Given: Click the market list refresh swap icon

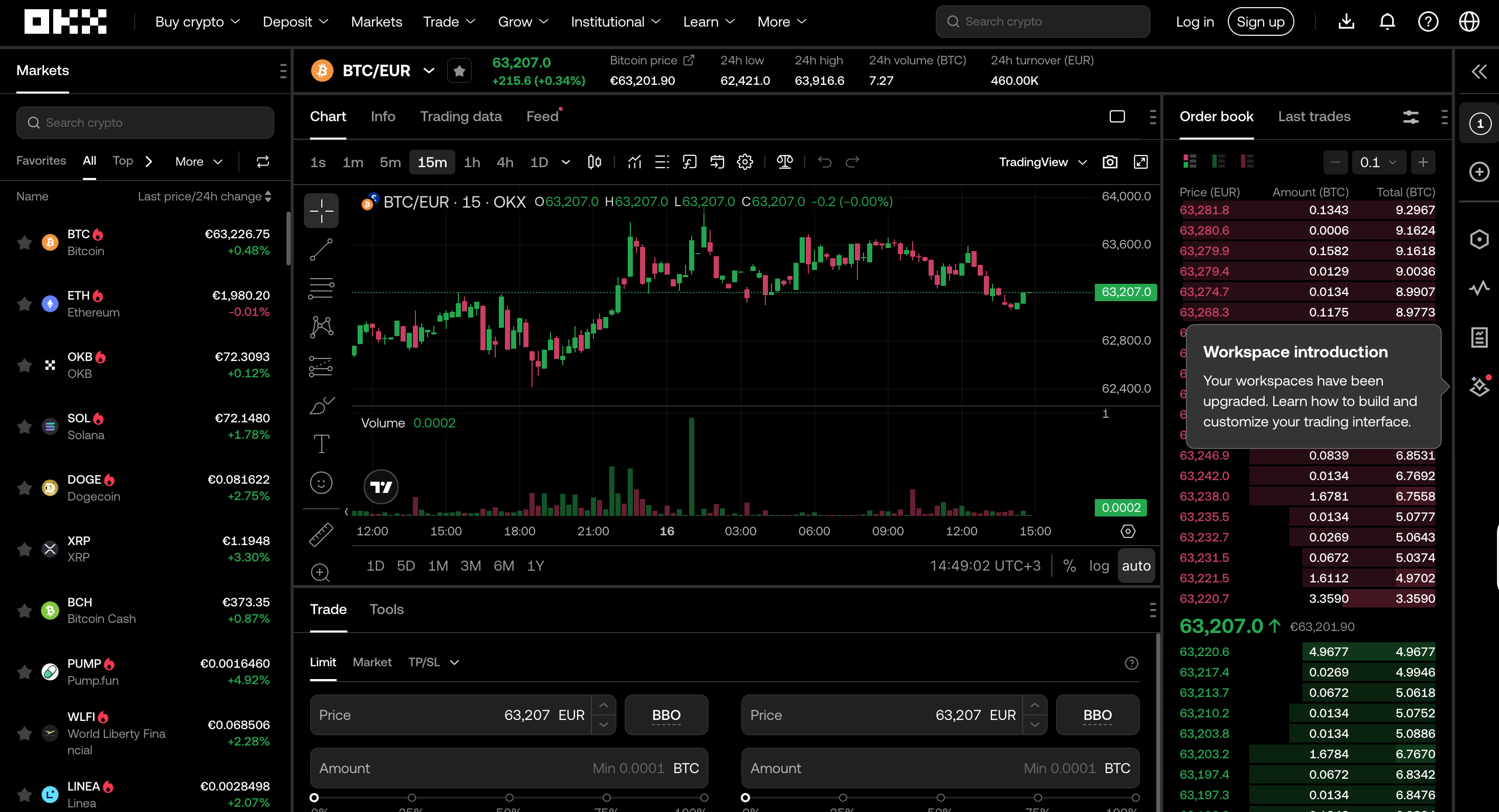Looking at the screenshot, I should click(263, 161).
